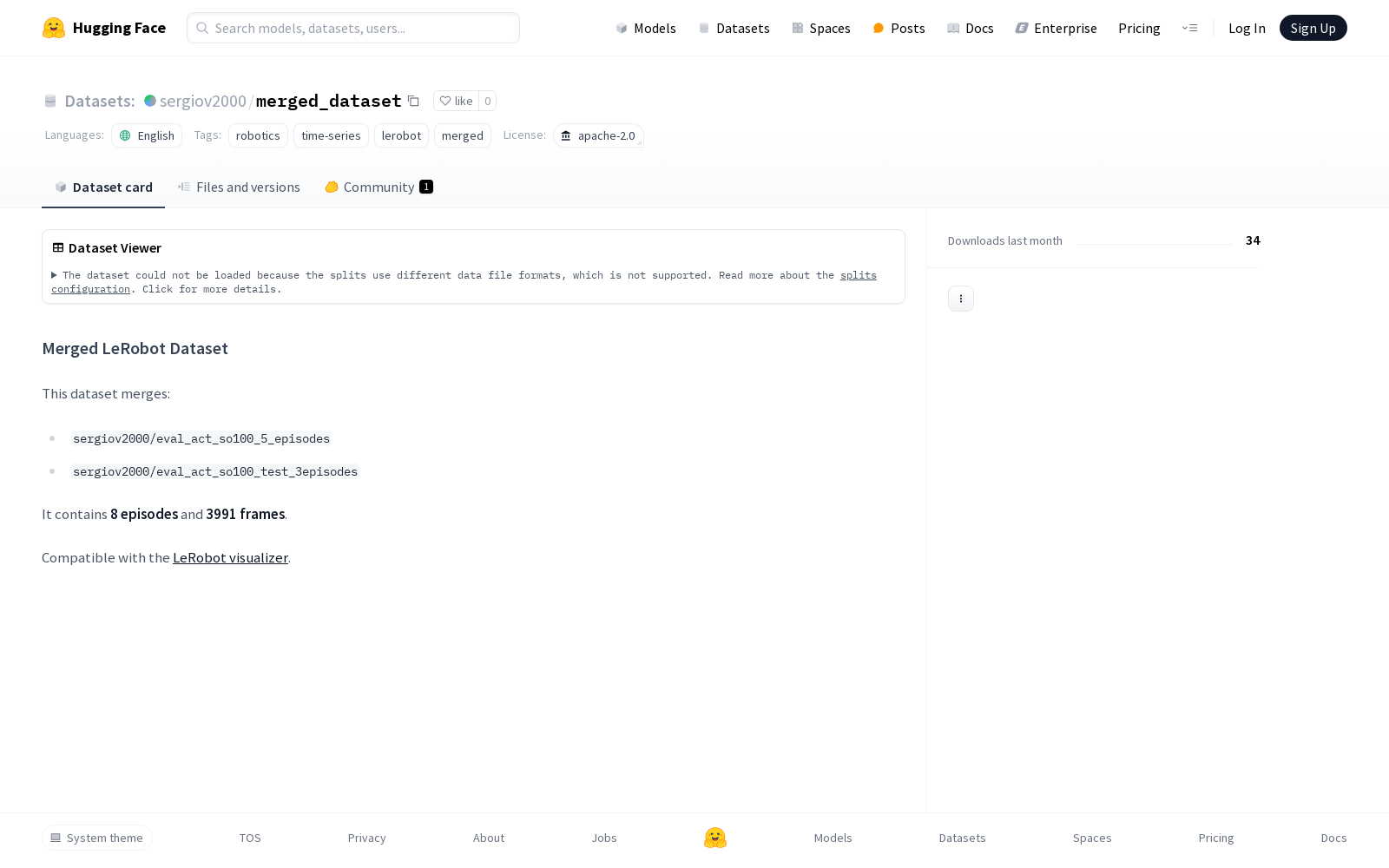Click sergiov2000/eval_act_so100_5_episodes text
Viewport: 1389px width, 868px height.
point(201,438)
